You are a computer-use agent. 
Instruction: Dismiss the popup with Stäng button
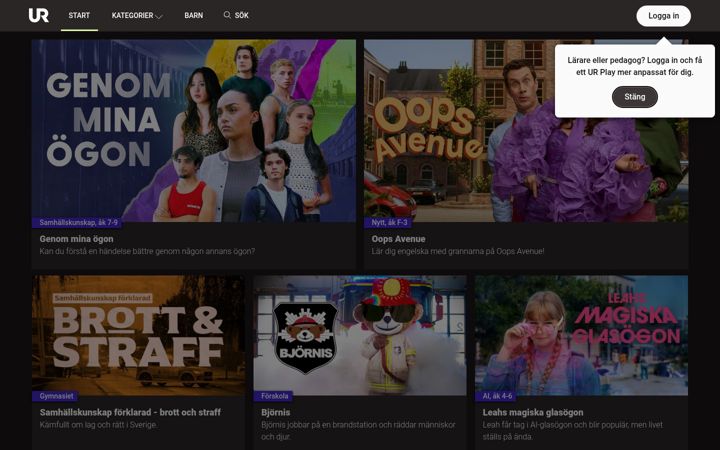pos(635,97)
